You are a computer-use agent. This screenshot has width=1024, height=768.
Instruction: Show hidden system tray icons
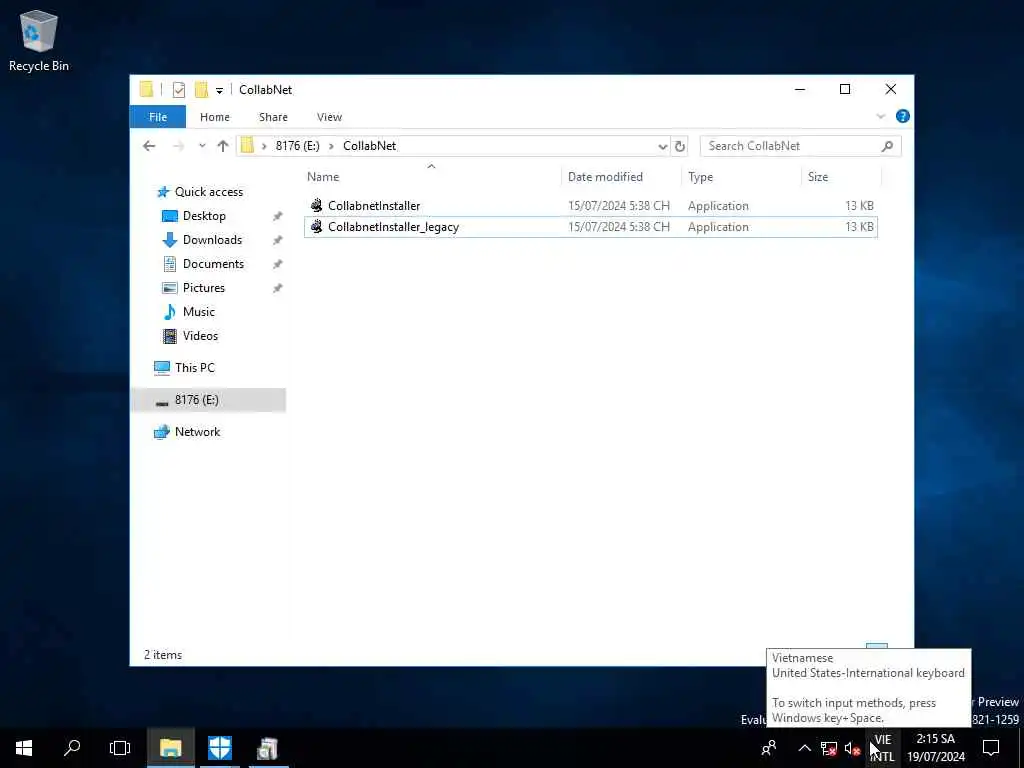(805, 748)
